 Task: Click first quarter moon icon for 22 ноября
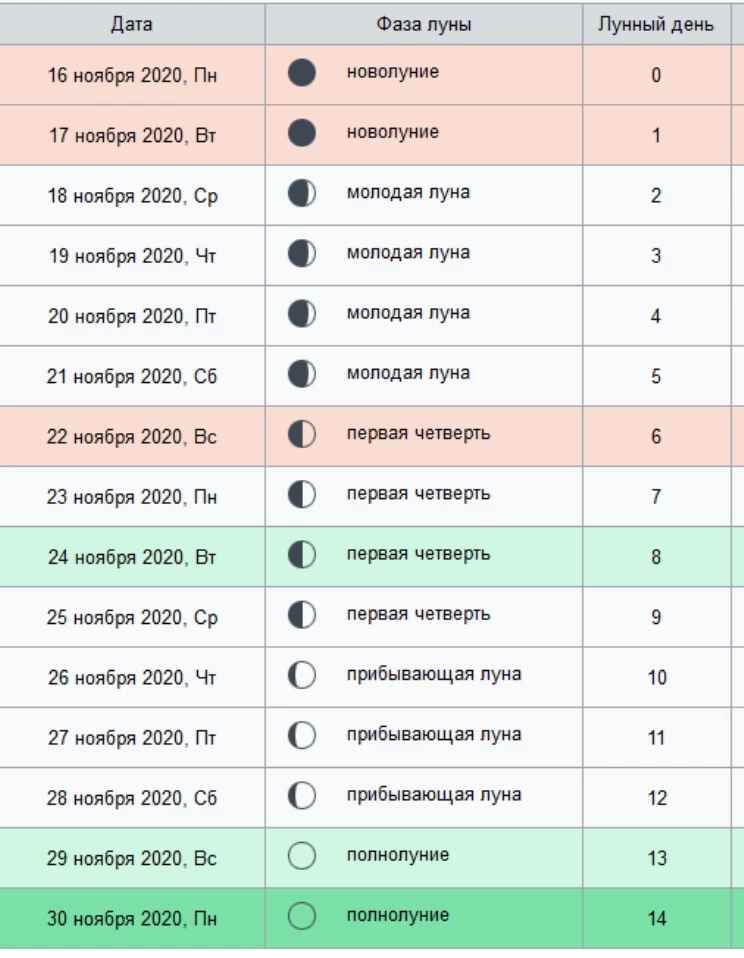tap(302, 434)
